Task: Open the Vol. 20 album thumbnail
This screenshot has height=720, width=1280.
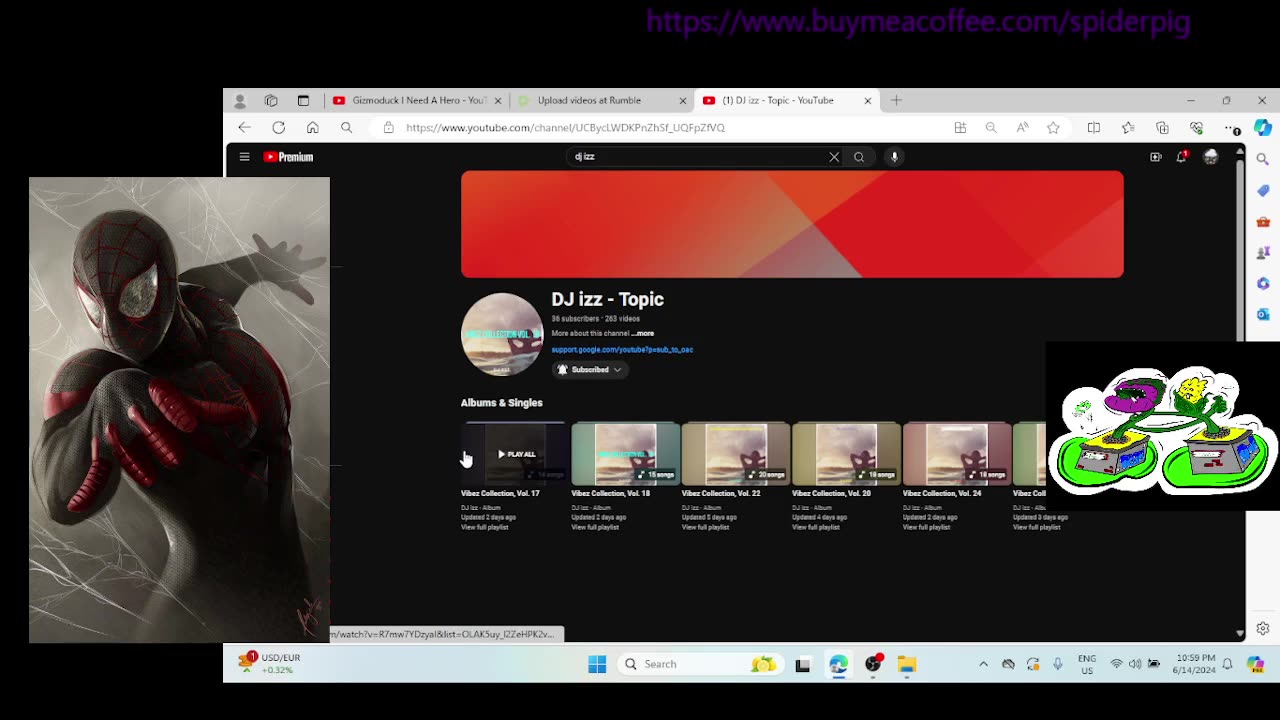Action: [x=846, y=453]
